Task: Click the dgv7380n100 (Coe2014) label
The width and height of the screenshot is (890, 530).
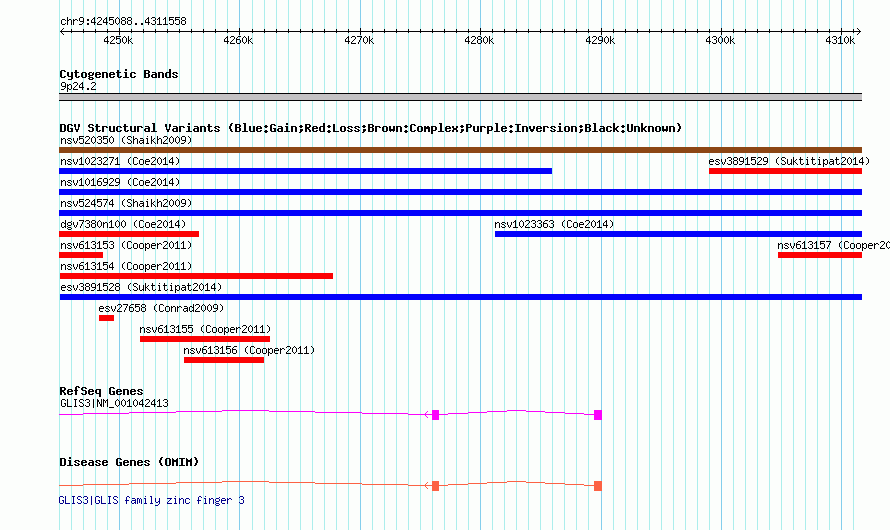Action: coord(123,224)
